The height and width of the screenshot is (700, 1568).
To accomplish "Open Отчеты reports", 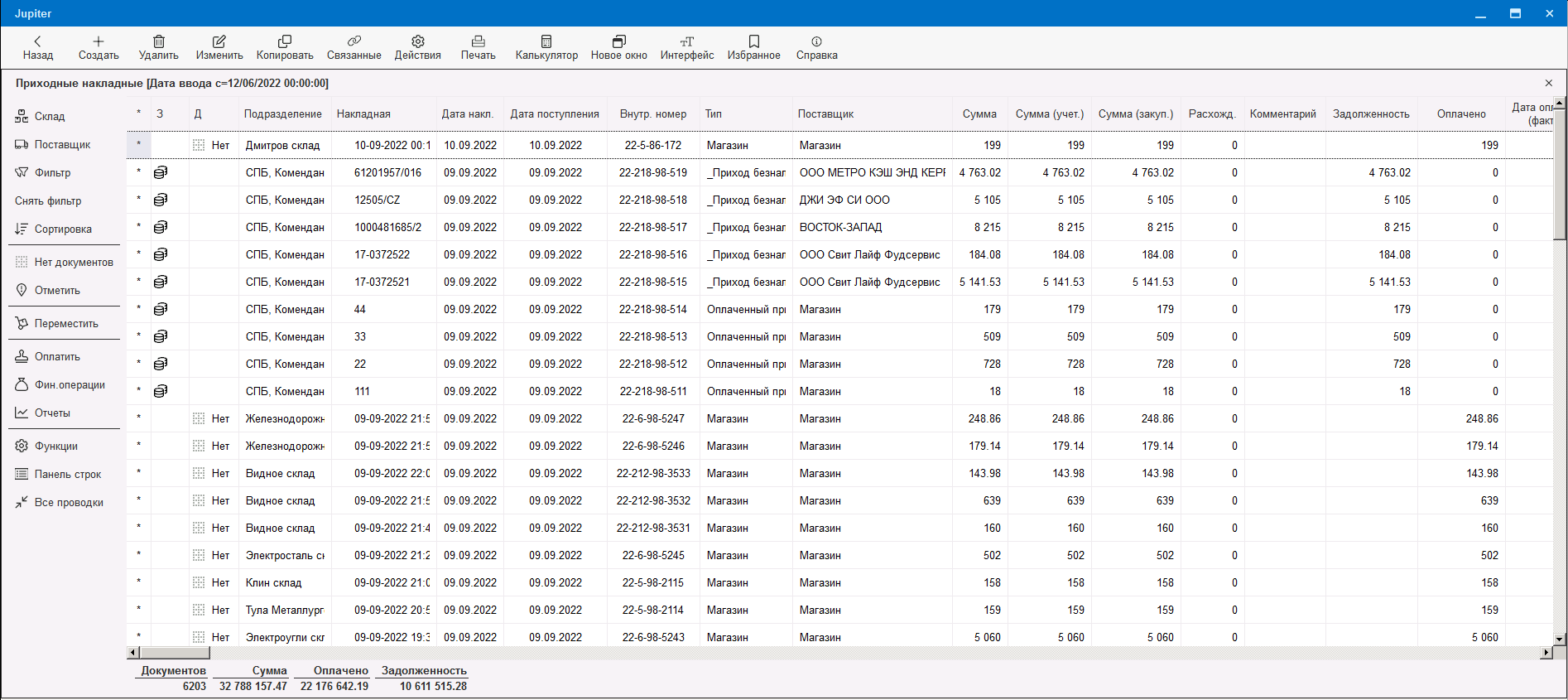I will (42, 413).
